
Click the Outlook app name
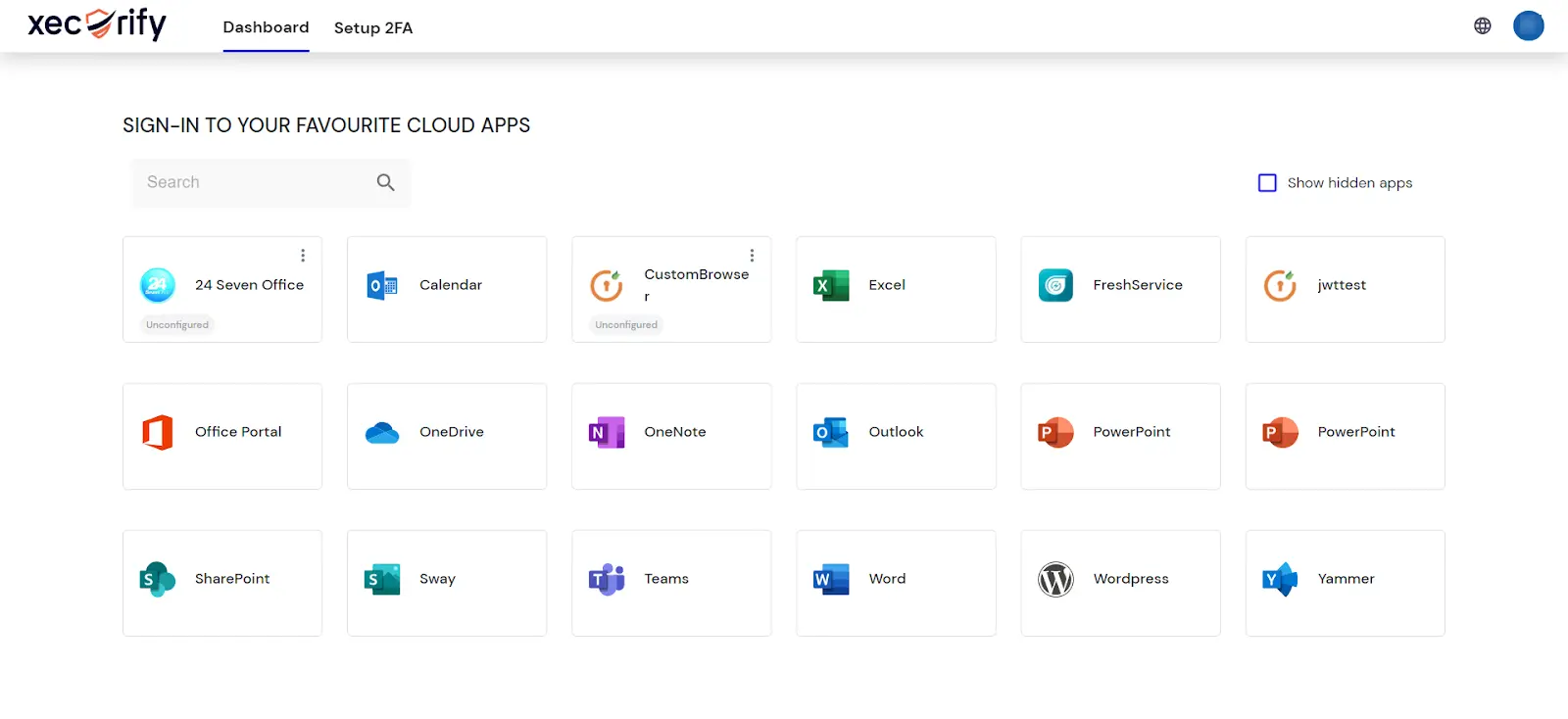point(896,432)
